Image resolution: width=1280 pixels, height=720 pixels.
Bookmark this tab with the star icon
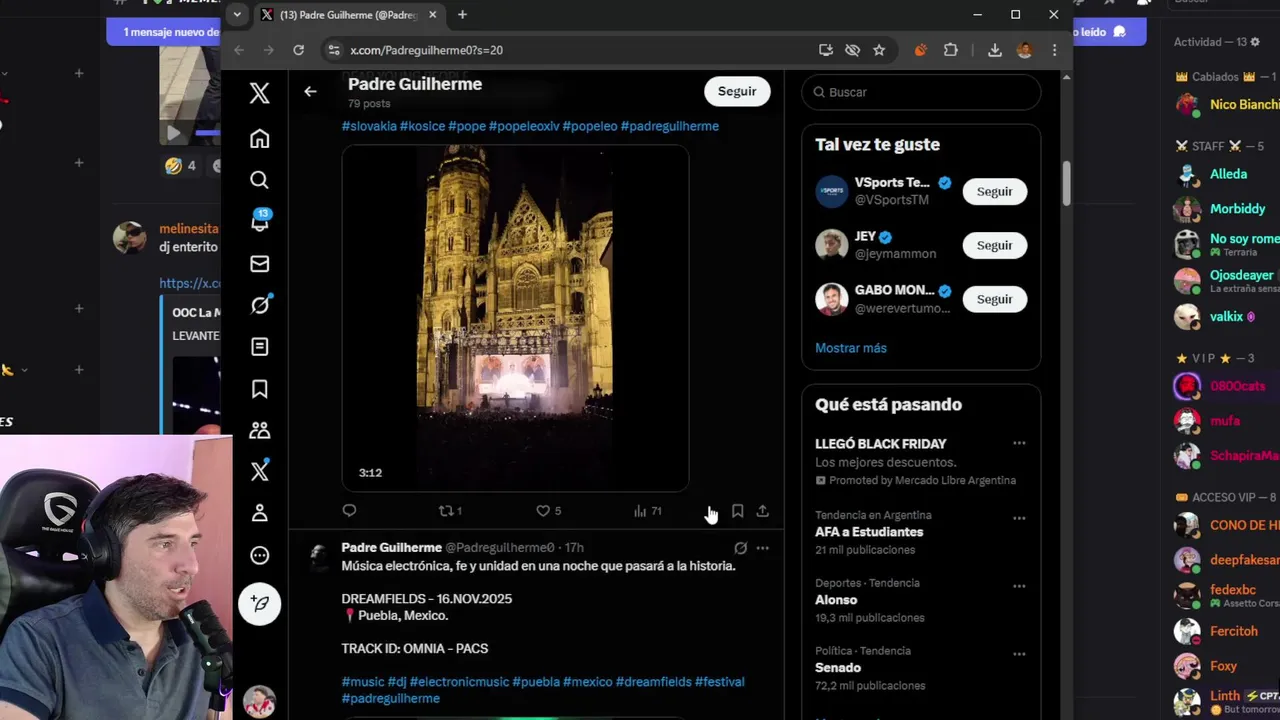879,50
